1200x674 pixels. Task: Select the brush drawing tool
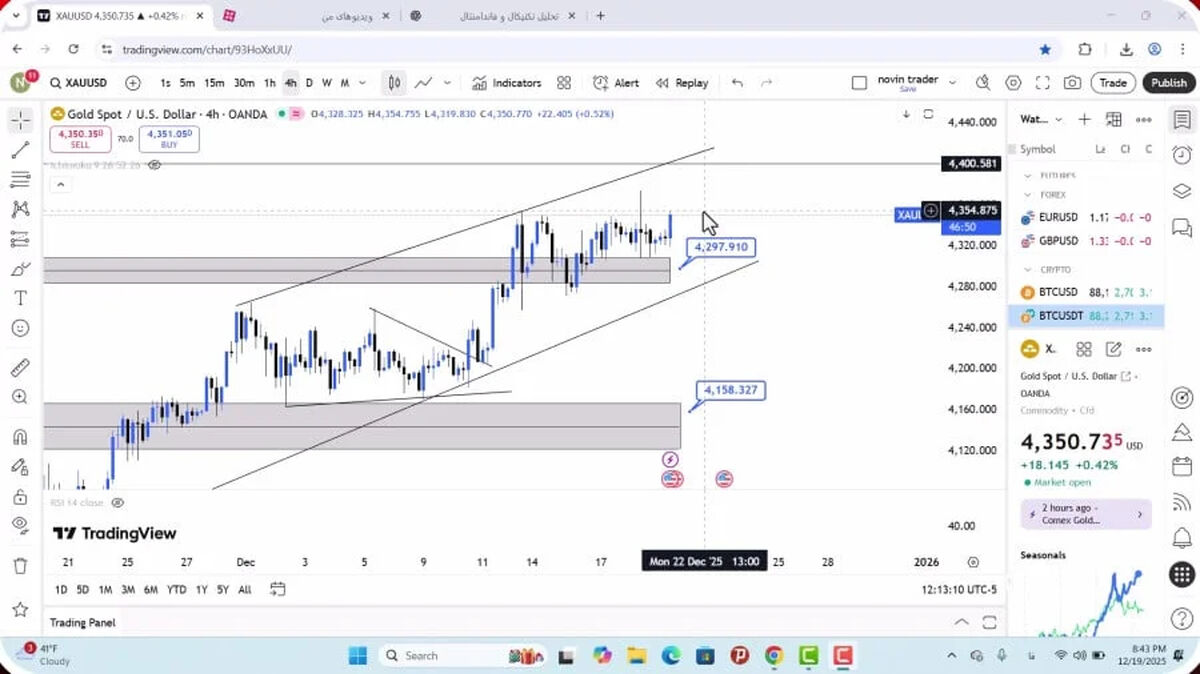(20, 269)
